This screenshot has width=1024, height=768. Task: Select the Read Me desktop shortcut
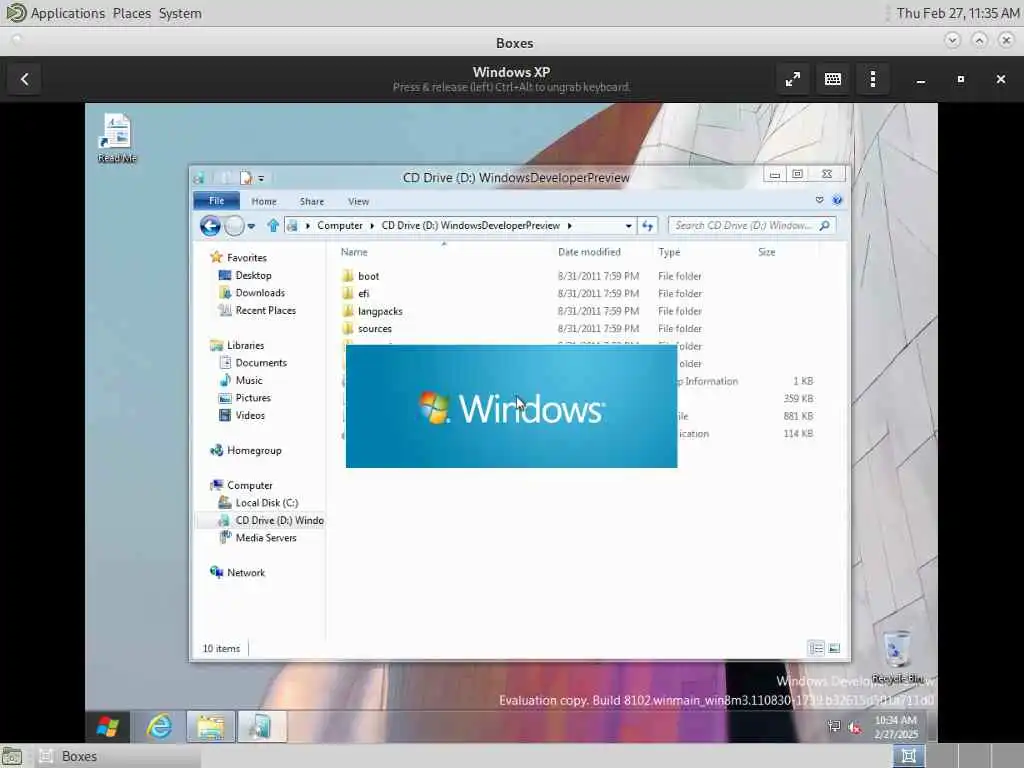[x=117, y=138]
